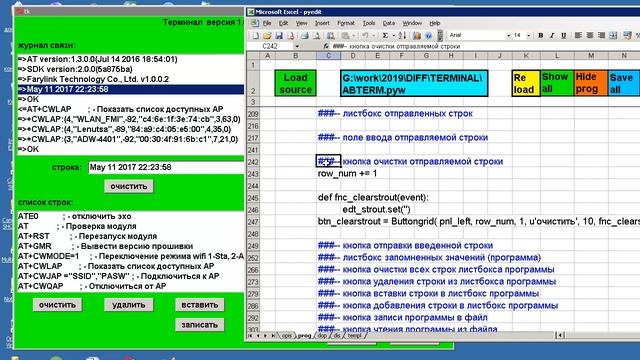Click the fx Insert Function icon
This screenshot has width=640, height=360.
(x=325, y=46)
